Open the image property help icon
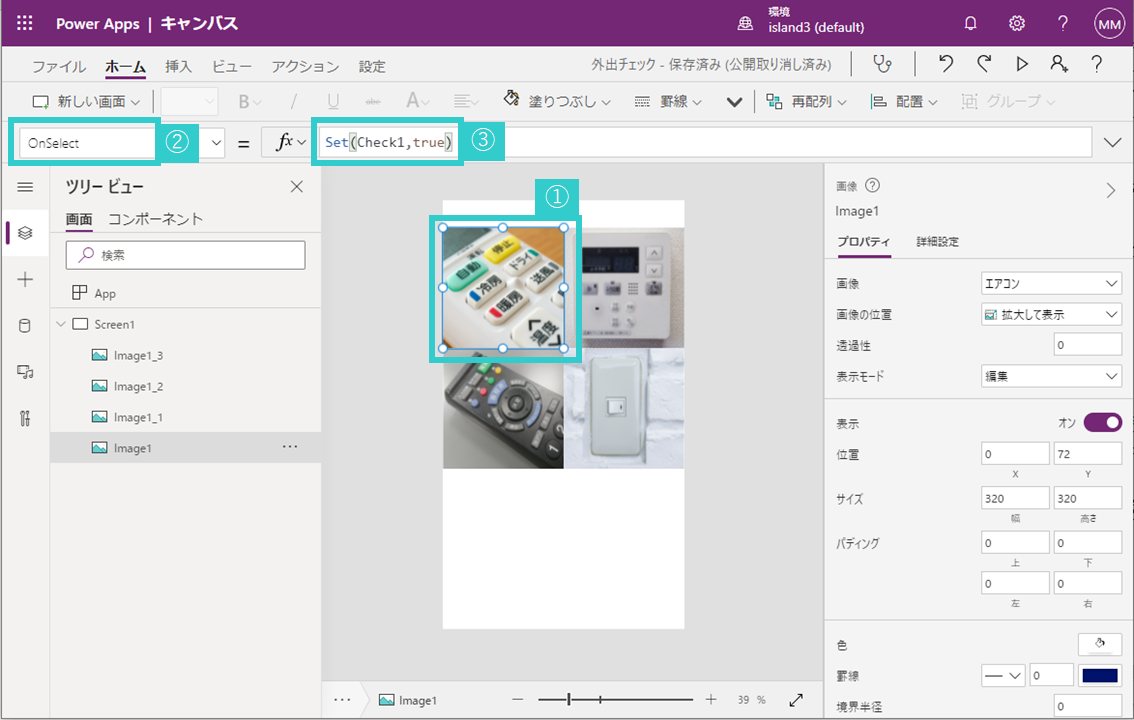The image size is (1134, 720). point(873,185)
